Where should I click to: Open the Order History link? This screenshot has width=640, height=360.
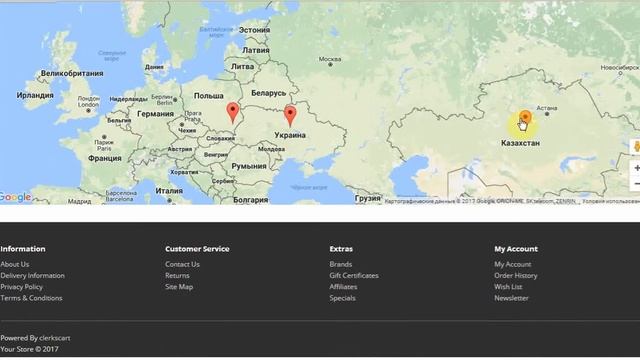(516, 276)
